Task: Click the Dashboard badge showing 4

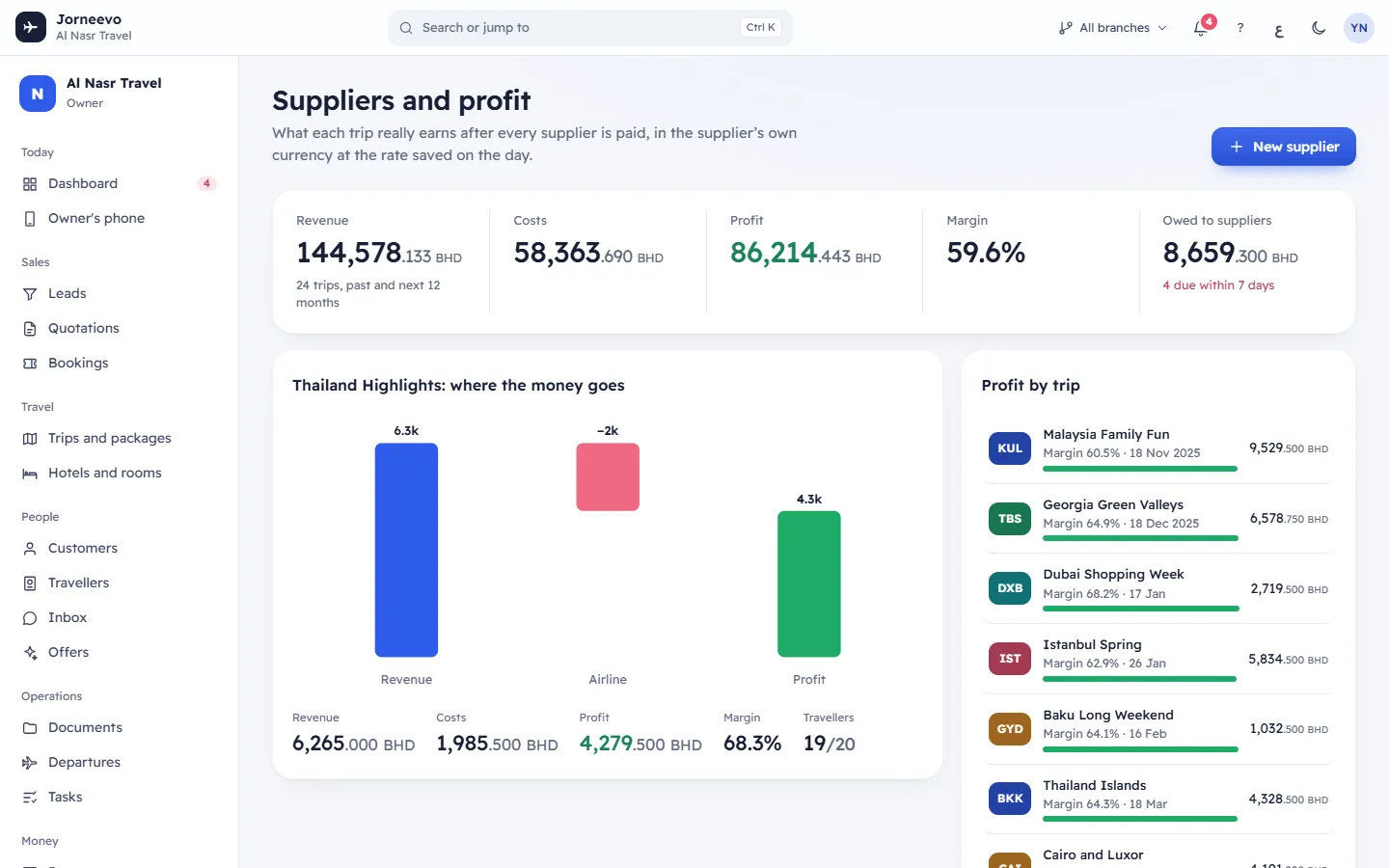Action: [x=206, y=183]
